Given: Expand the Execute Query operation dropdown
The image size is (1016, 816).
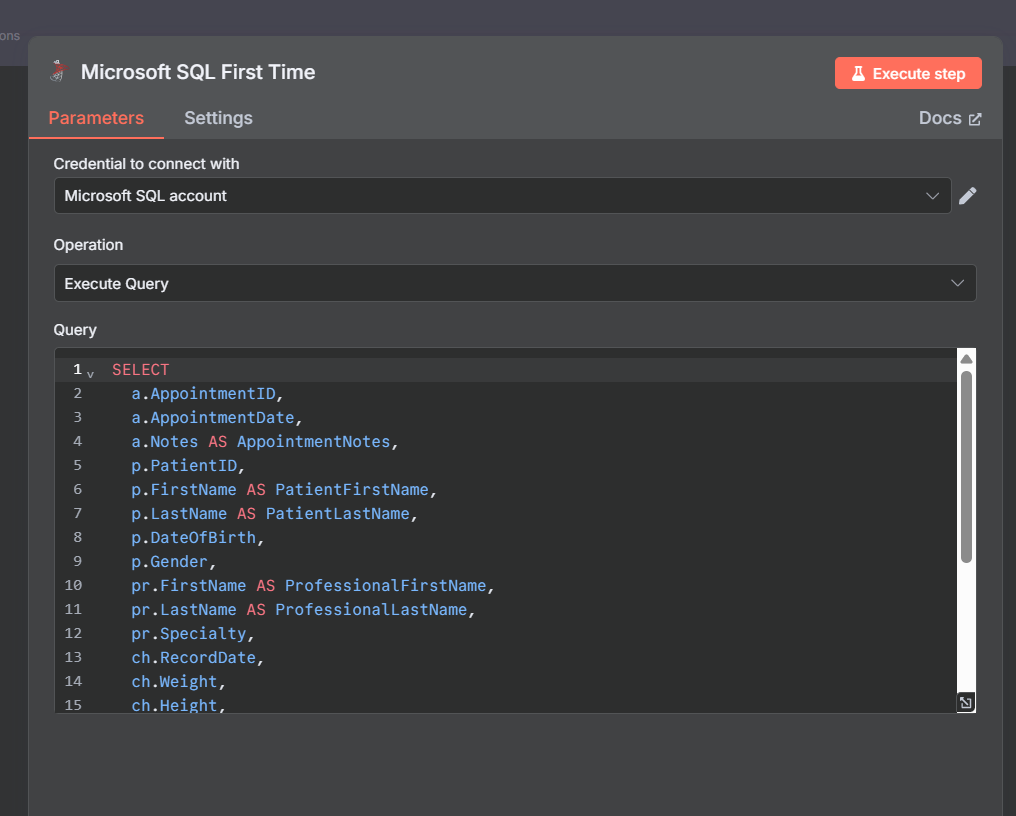Looking at the screenshot, I should click(515, 284).
